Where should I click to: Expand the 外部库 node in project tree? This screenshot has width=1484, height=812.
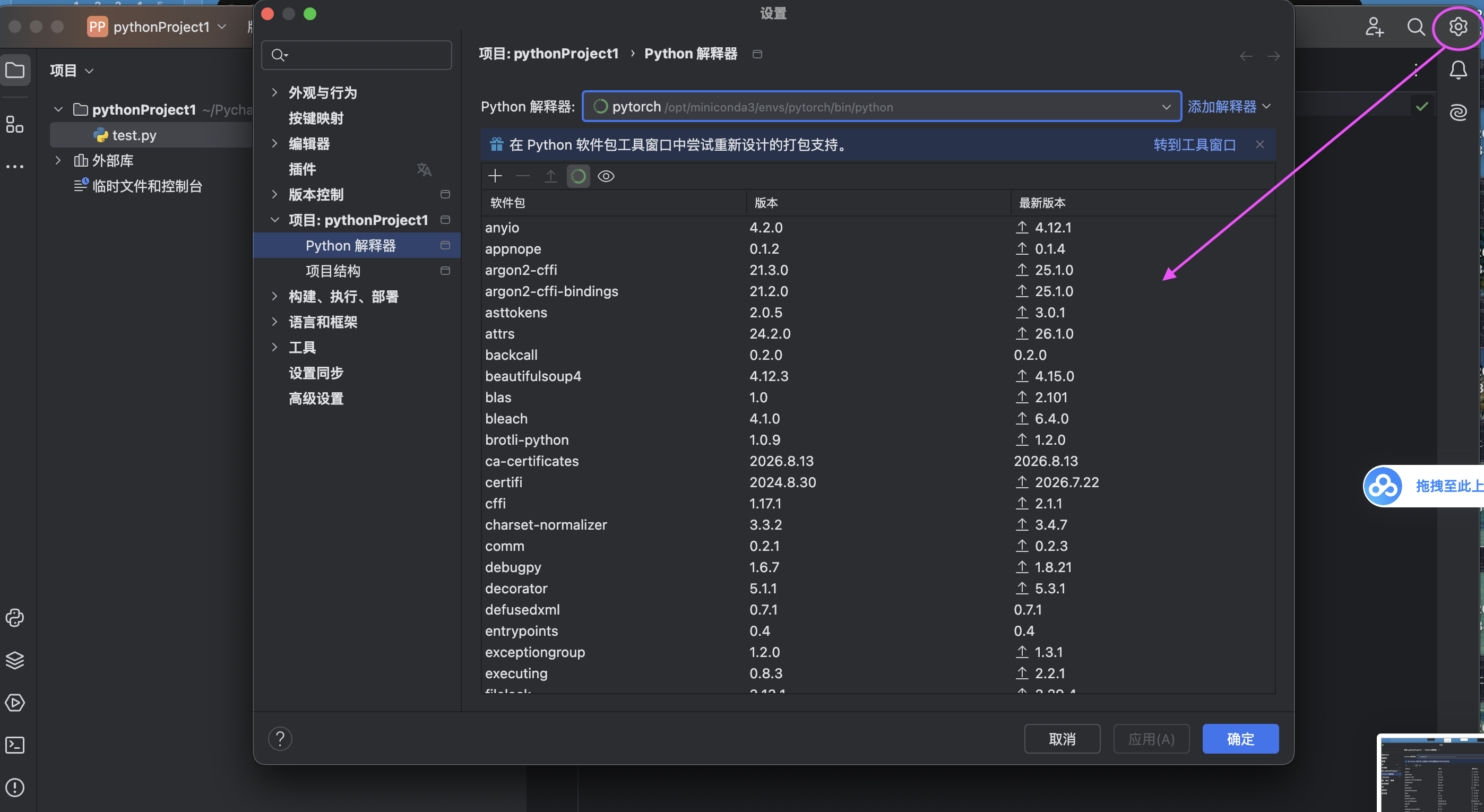click(58, 160)
